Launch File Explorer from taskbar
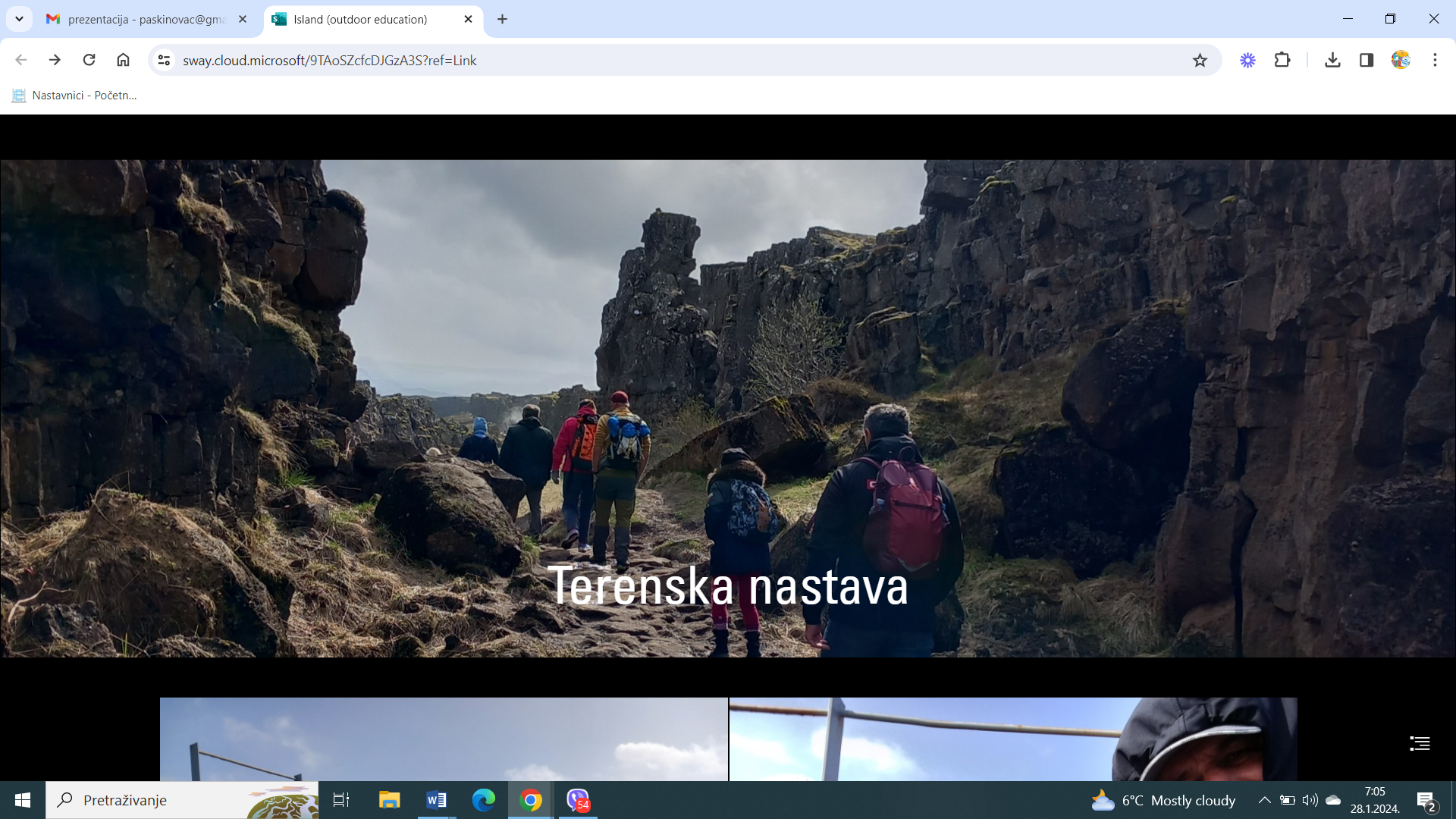The width and height of the screenshot is (1456, 819). (390, 800)
